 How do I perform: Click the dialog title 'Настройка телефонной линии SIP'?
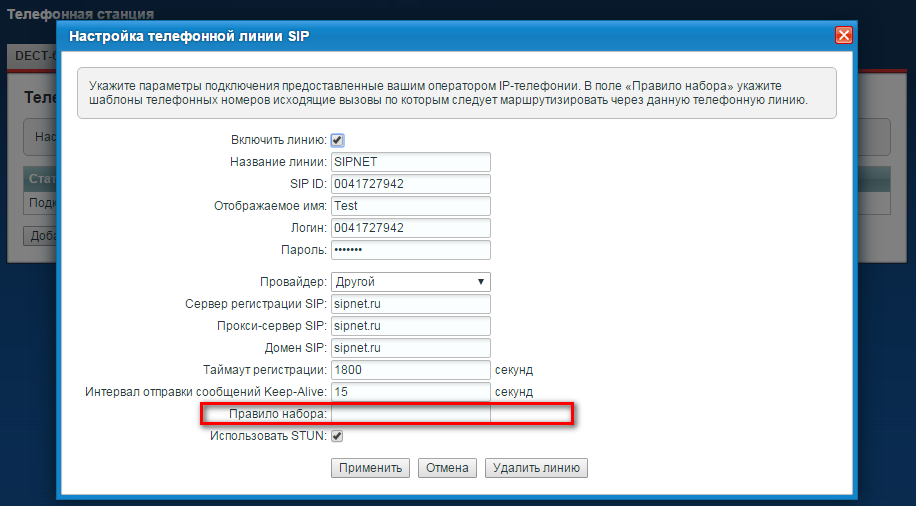(x=189, y=37)
